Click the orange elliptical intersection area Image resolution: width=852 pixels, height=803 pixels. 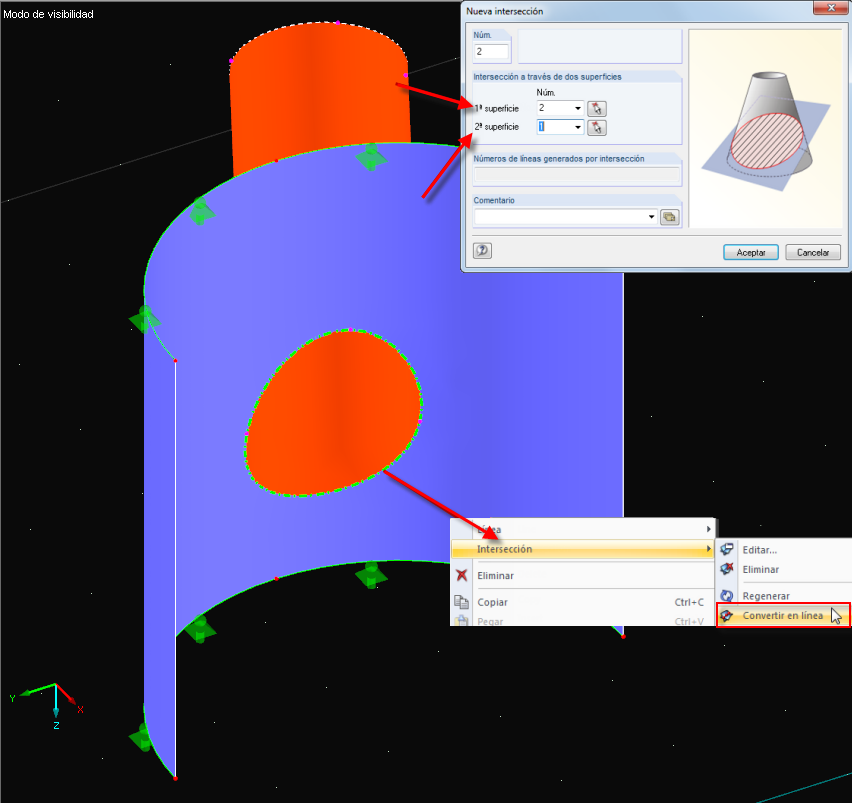click(334, 413)
